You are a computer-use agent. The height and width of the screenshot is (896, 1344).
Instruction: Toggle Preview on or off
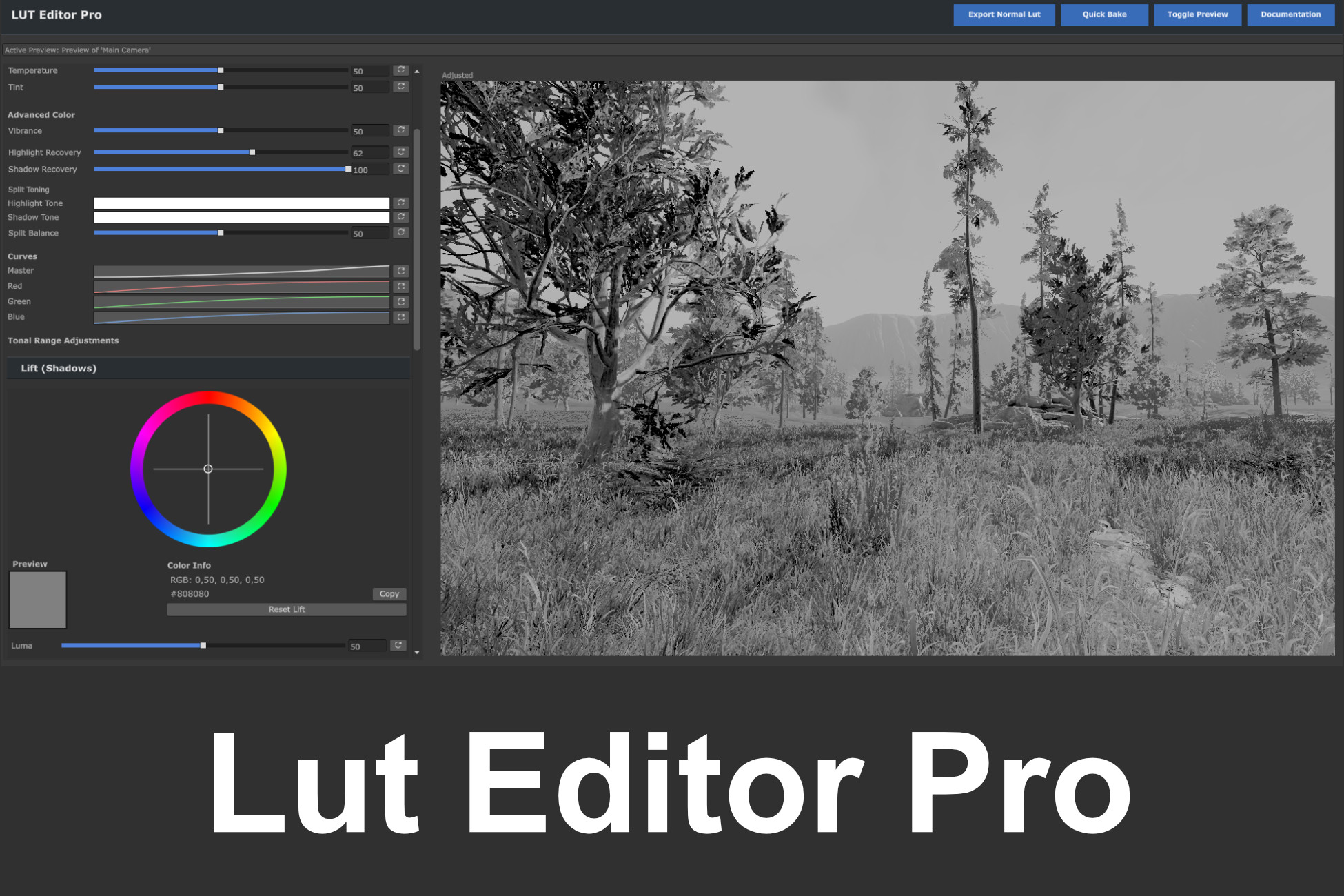coord(1197,14)
